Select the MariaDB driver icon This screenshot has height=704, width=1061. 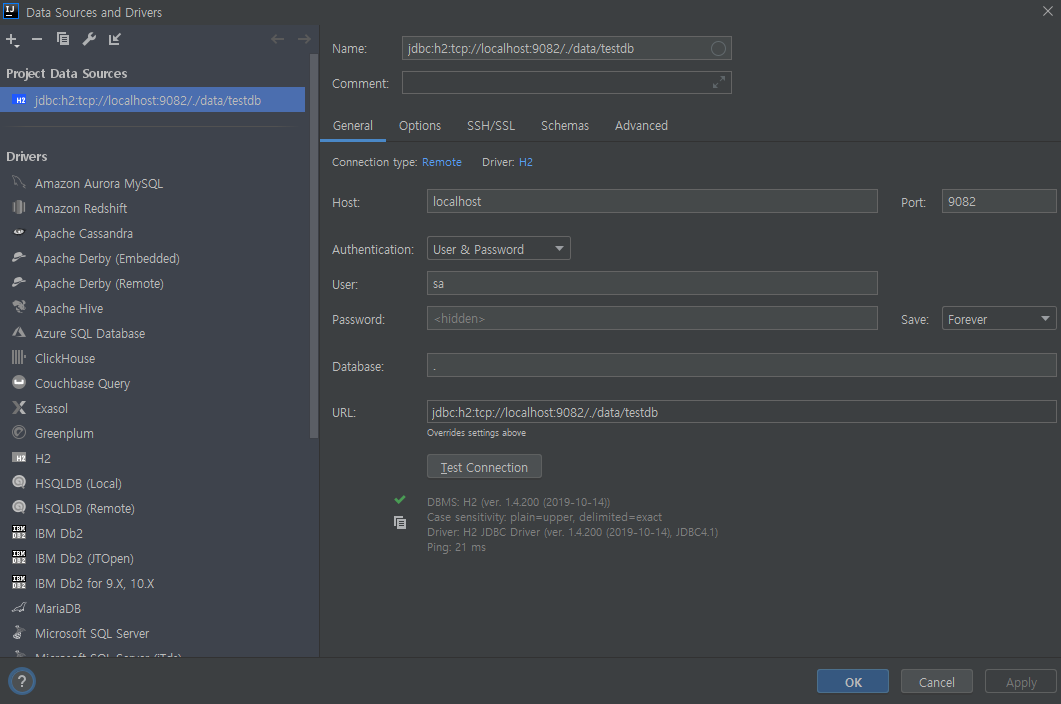pyautogui.click(x=19, y=609)
